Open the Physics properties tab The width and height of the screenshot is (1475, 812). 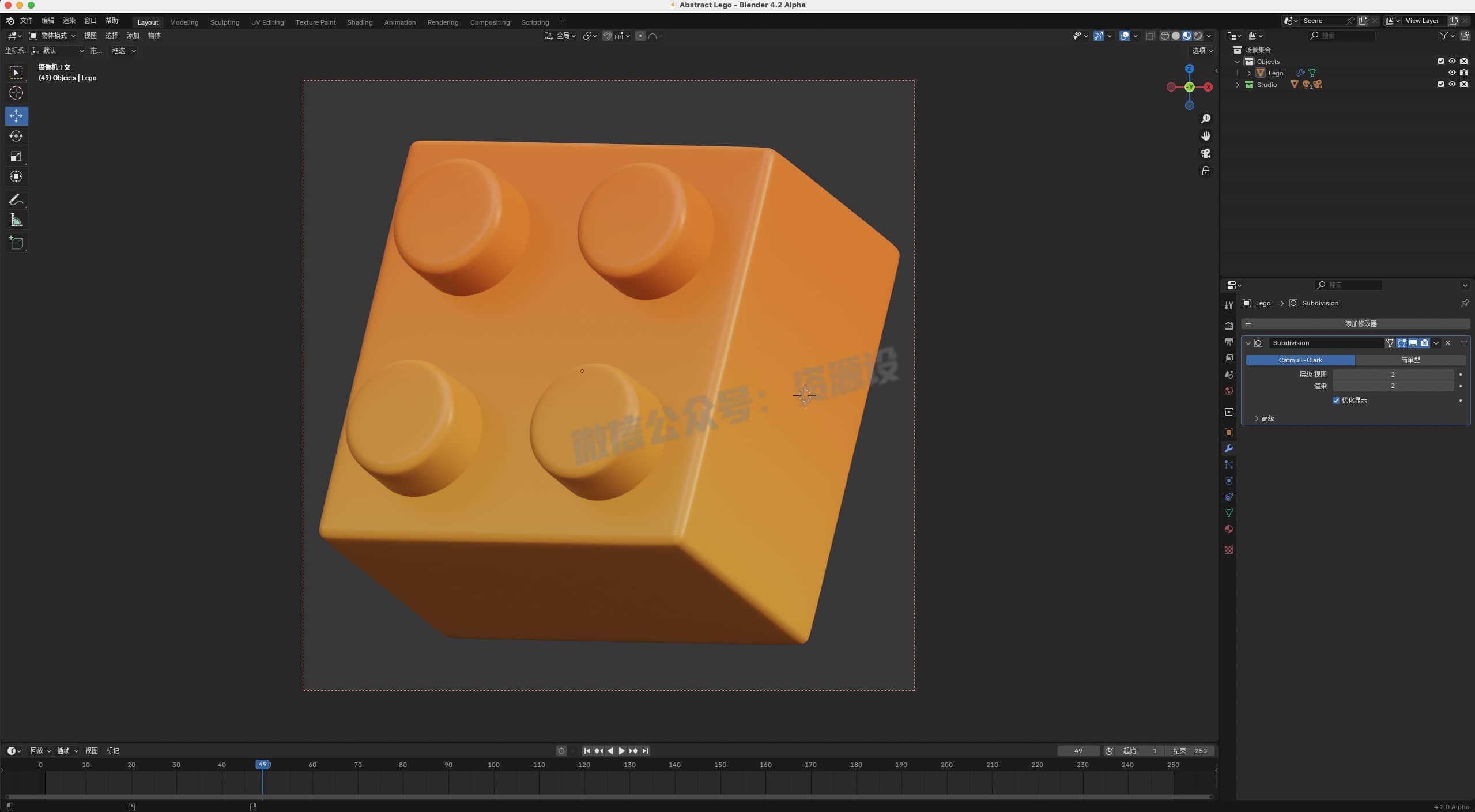1228,481
